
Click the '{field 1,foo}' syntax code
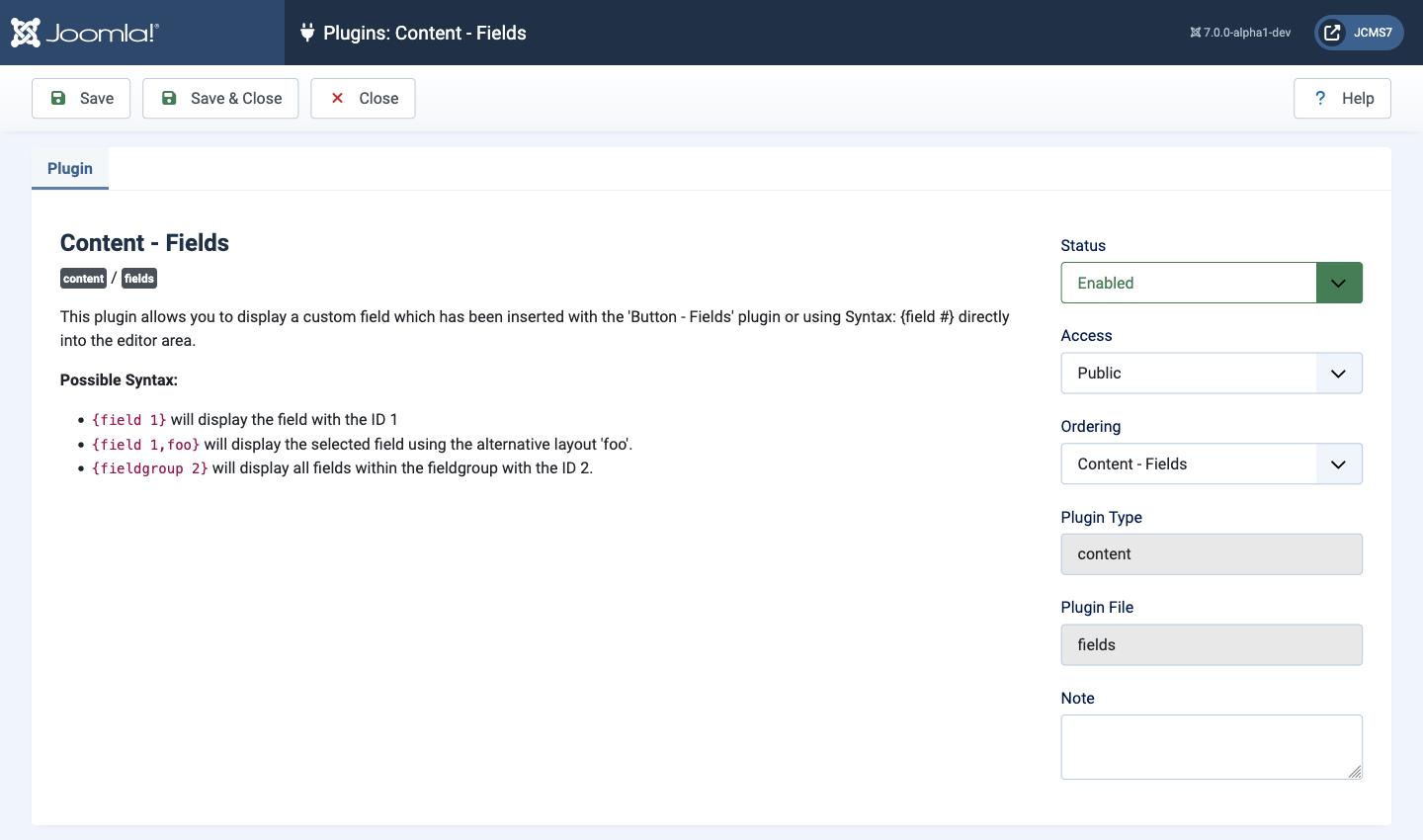pos(146,445)
